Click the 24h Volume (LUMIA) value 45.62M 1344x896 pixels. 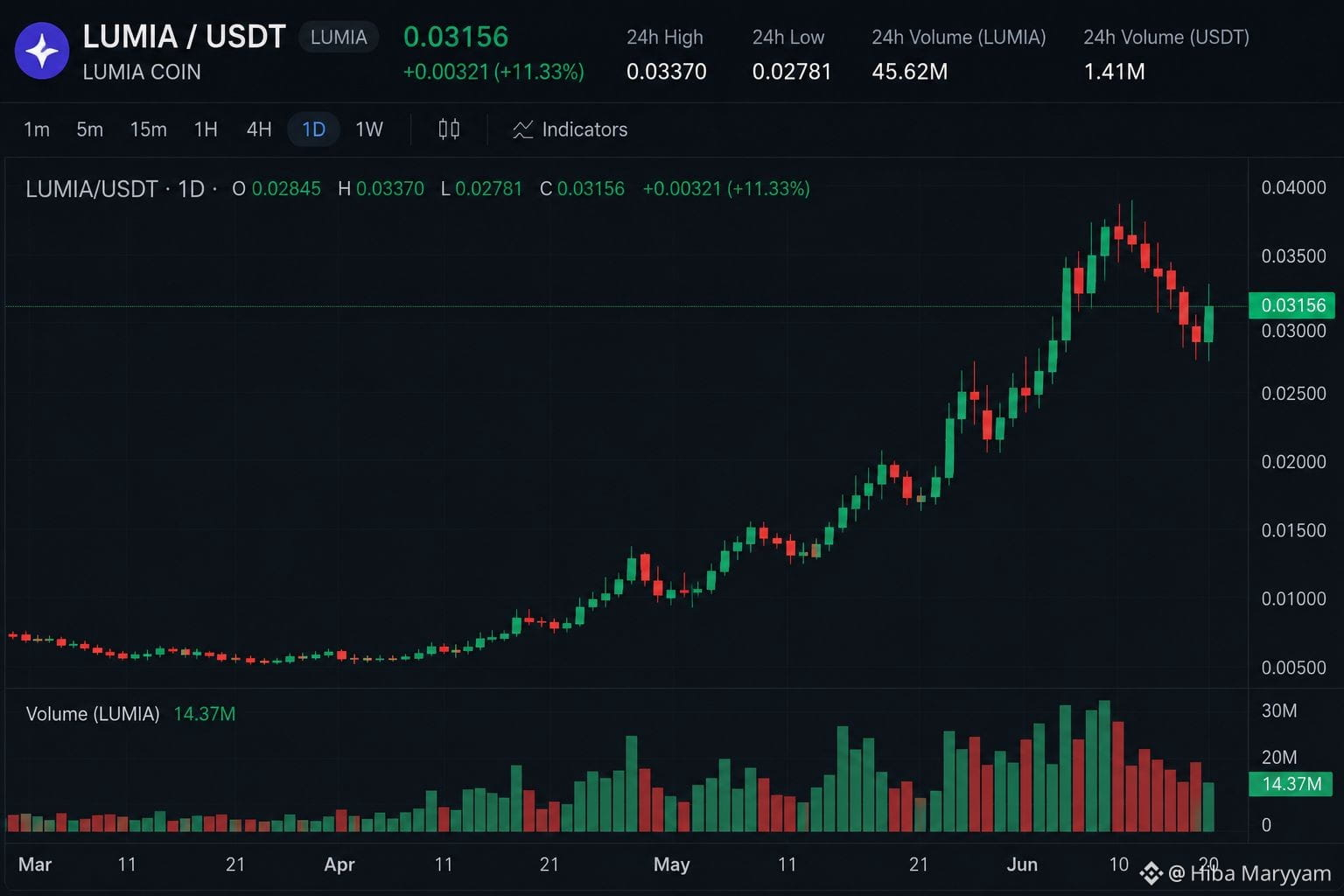910,72
